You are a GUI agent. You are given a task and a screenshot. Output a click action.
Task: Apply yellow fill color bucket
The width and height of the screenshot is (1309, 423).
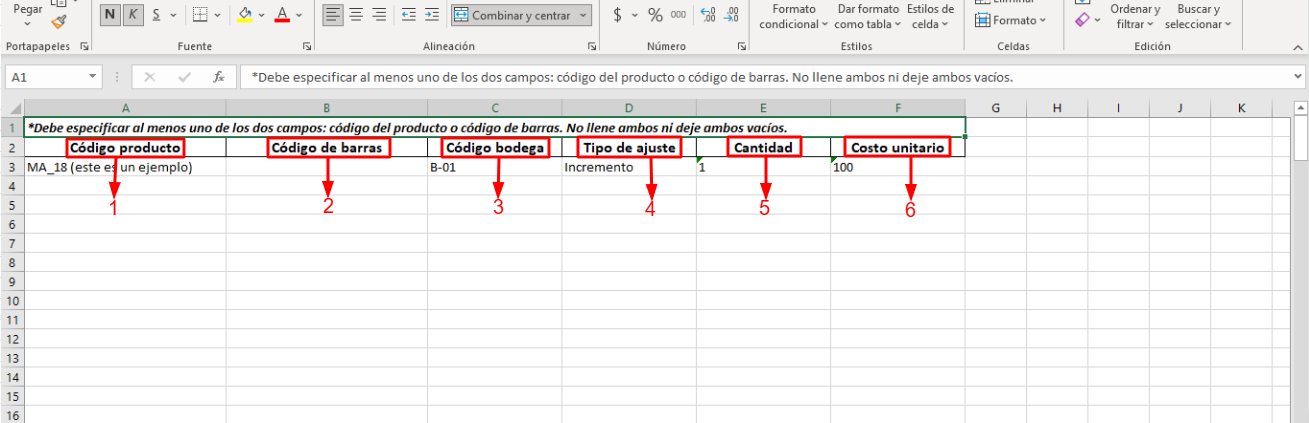point(246,15)
